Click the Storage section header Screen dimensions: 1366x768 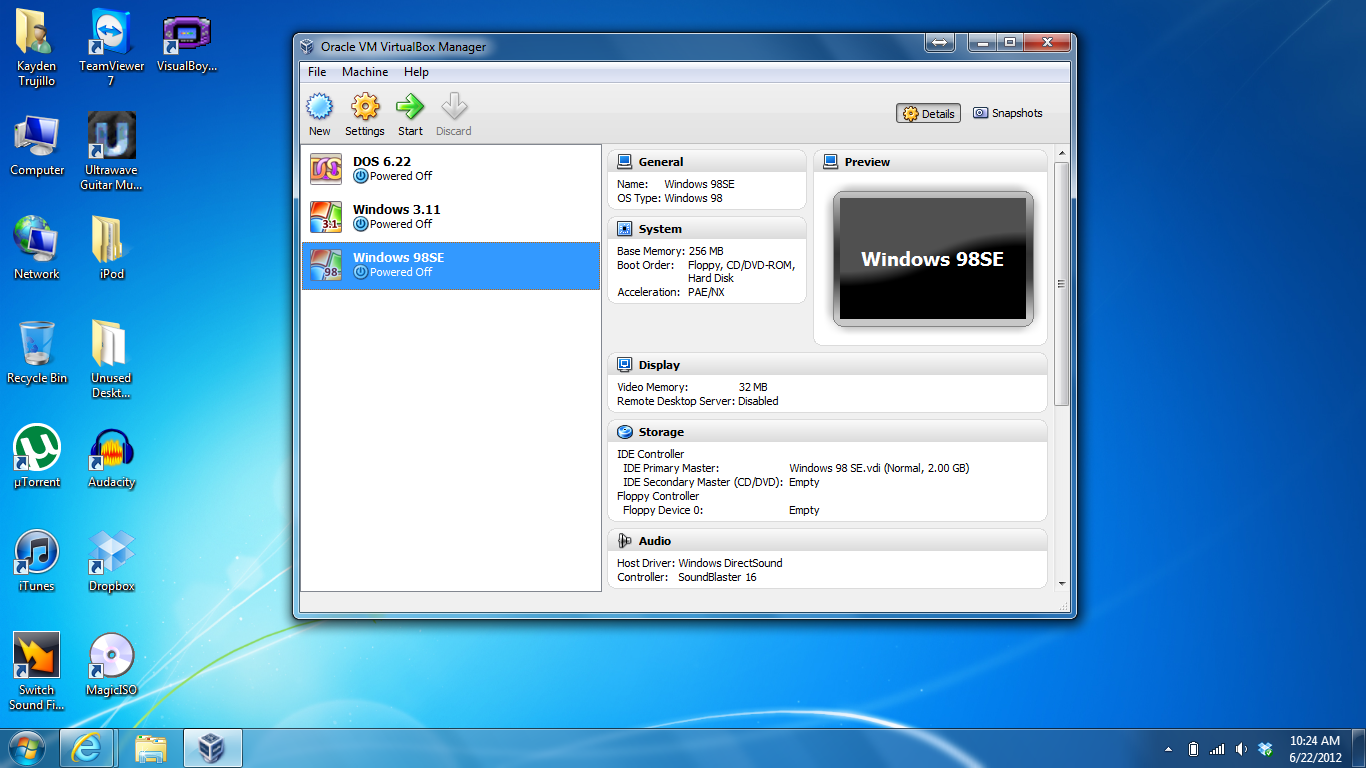tap(827, 432)
